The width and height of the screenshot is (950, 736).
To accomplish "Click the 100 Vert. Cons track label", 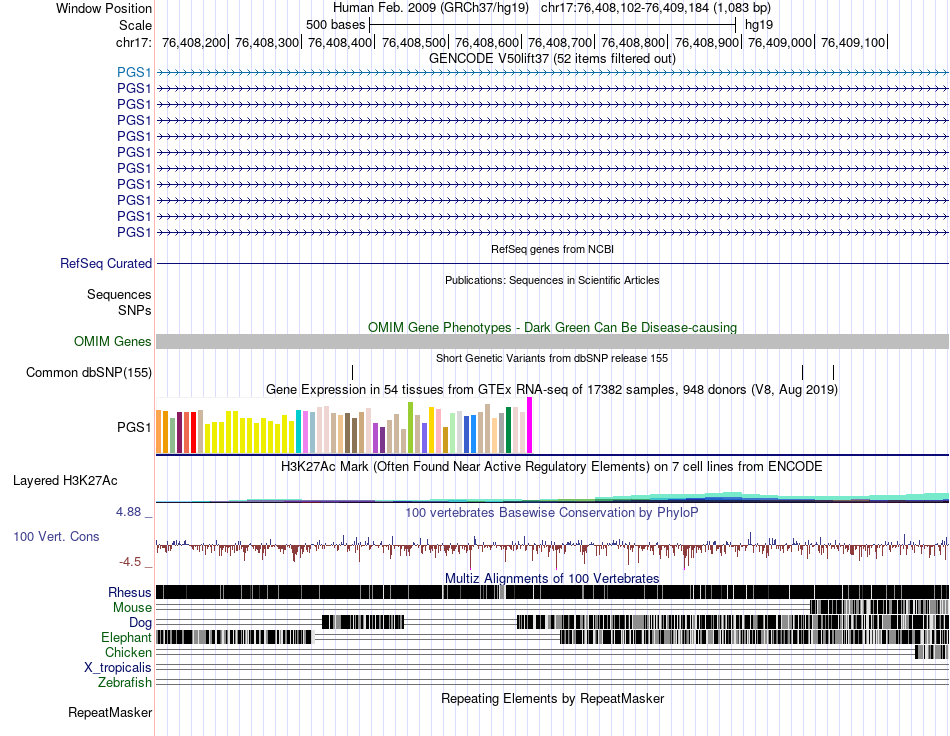I will tap(56, 536).
